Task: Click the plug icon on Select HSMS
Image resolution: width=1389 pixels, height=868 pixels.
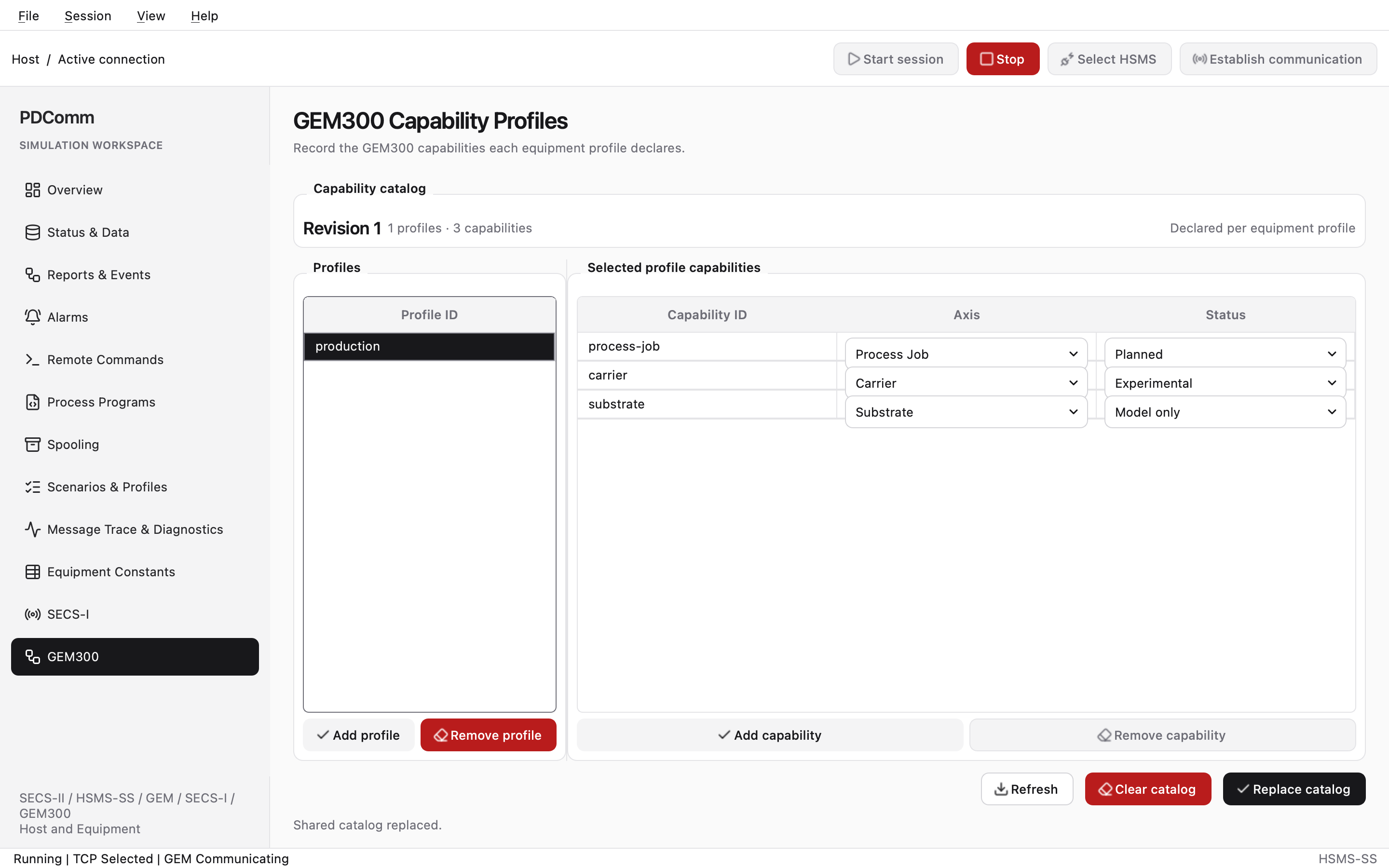Action: pos(1067,59)
